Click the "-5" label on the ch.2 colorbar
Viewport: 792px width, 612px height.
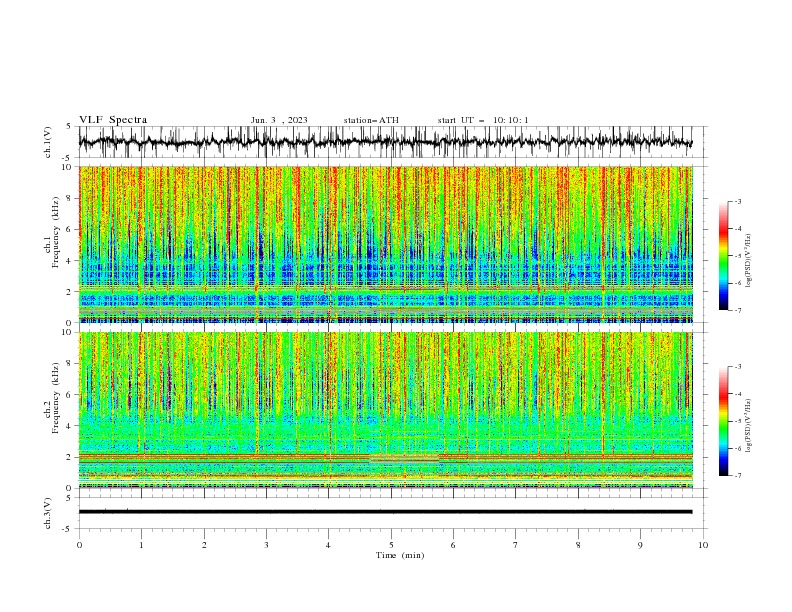pyautogui.click(x=738, y=421)
